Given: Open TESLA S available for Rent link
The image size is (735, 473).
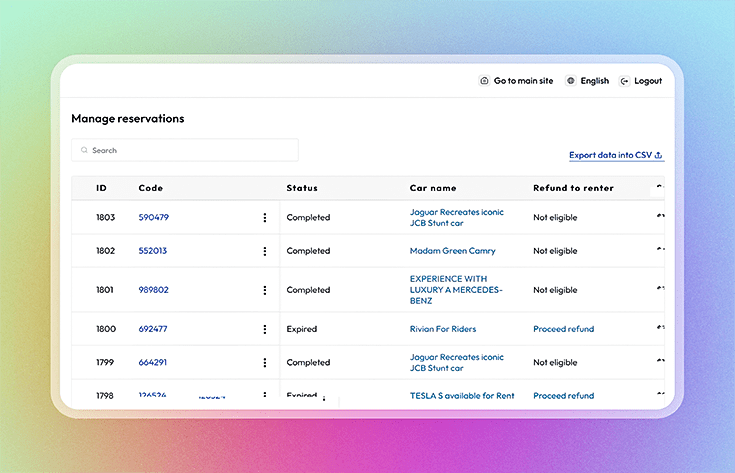Looking at the screenshot, I should (x=462, y=396).
